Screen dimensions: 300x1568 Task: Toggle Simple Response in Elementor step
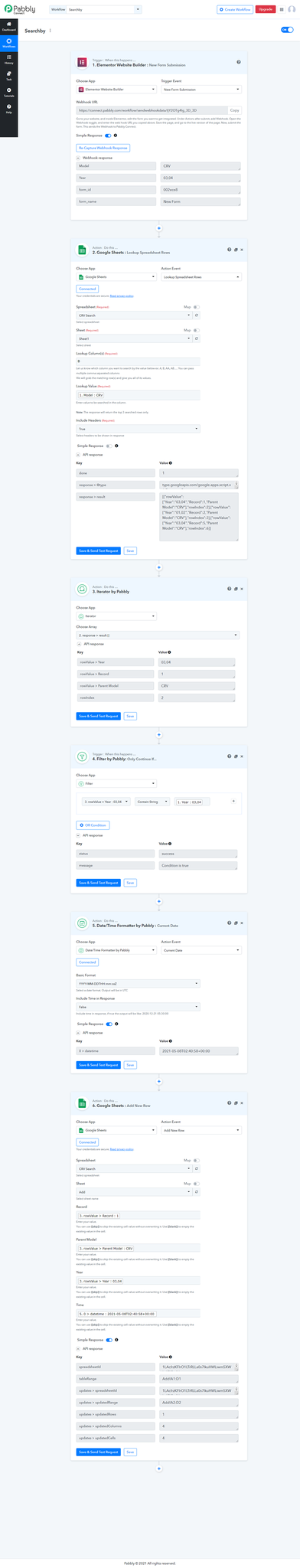tap(108, 136)
